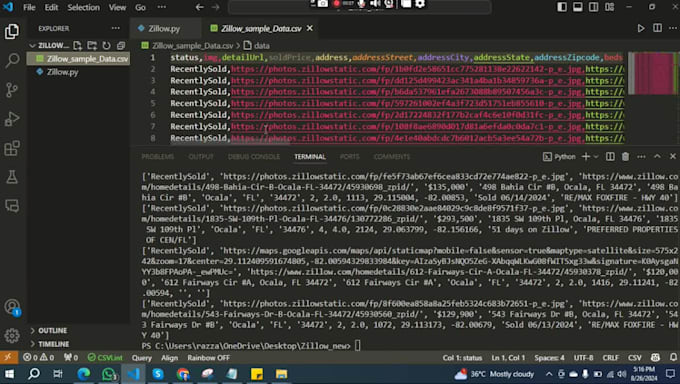Open notifications bell in status bar
This screenshot has height=384, width=680.
coord(673,358)
